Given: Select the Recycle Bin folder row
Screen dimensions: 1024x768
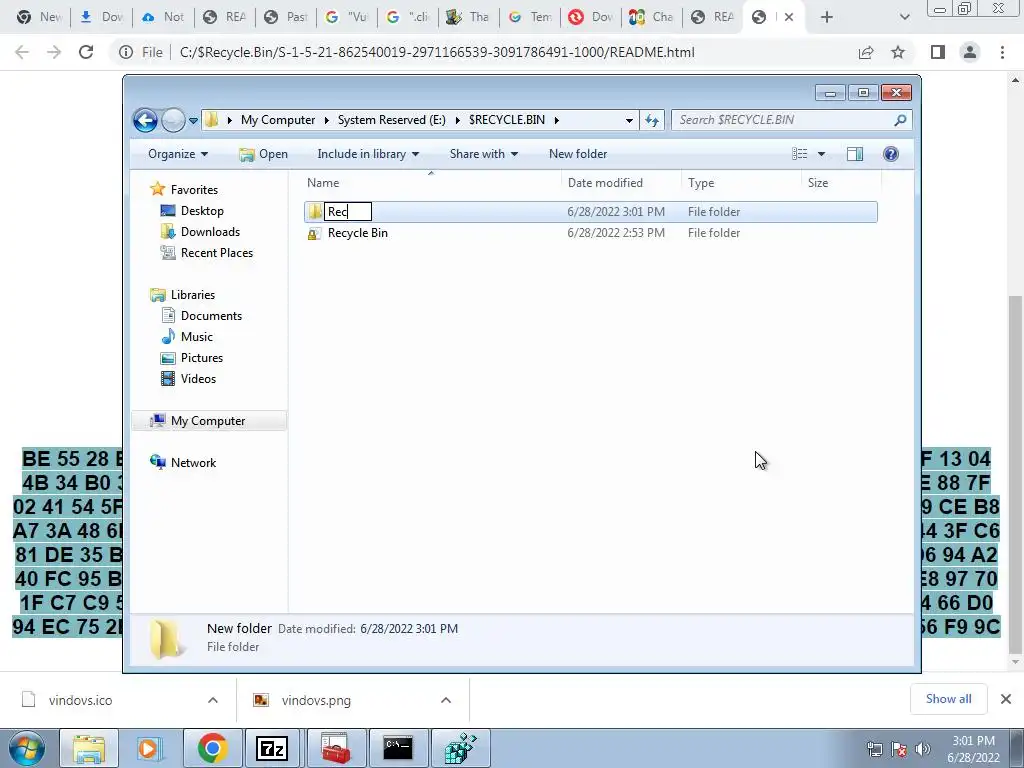Looking at the screenshot, I should point(590,233).
